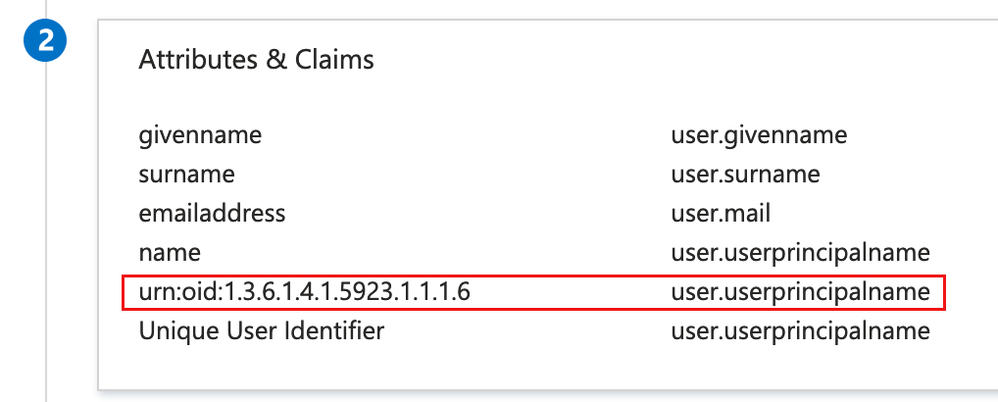Click empty middle of the red-highlighted row
This screenshot has height=402, width=998.
click(570, 292)
